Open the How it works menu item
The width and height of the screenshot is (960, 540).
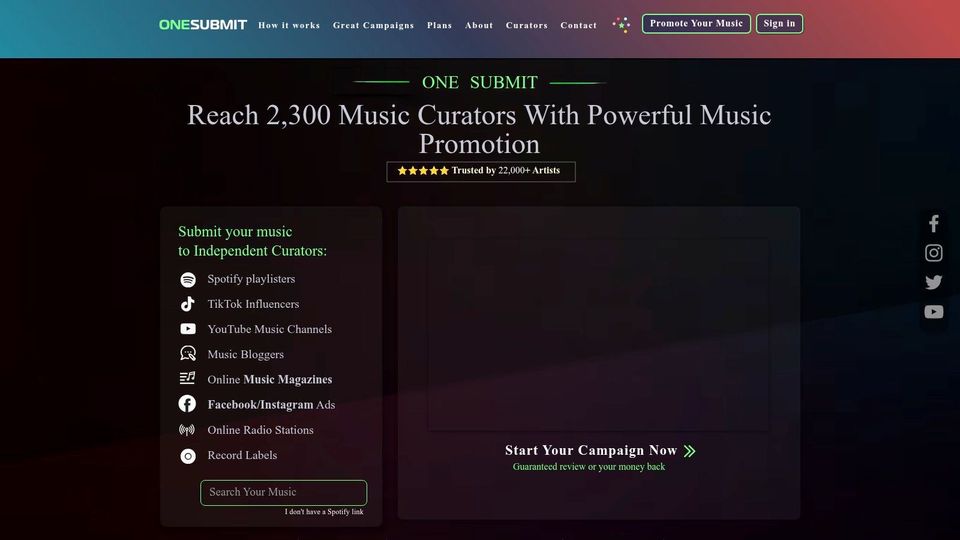pos(289,25)
